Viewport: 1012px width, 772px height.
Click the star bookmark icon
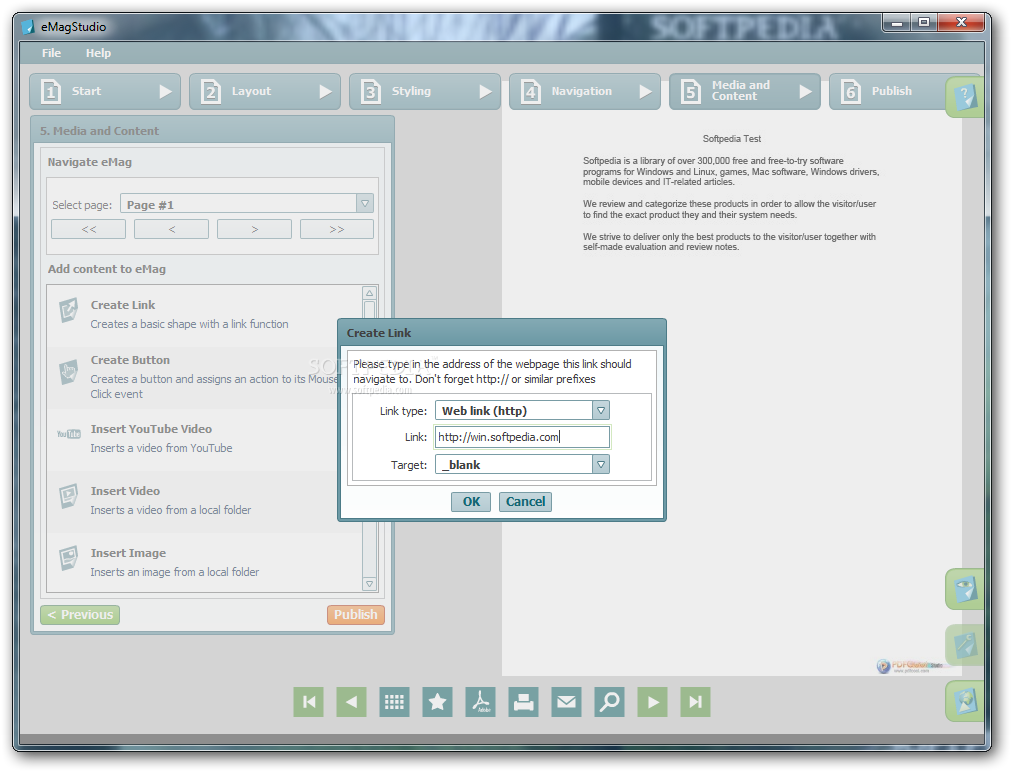point(438,702)
